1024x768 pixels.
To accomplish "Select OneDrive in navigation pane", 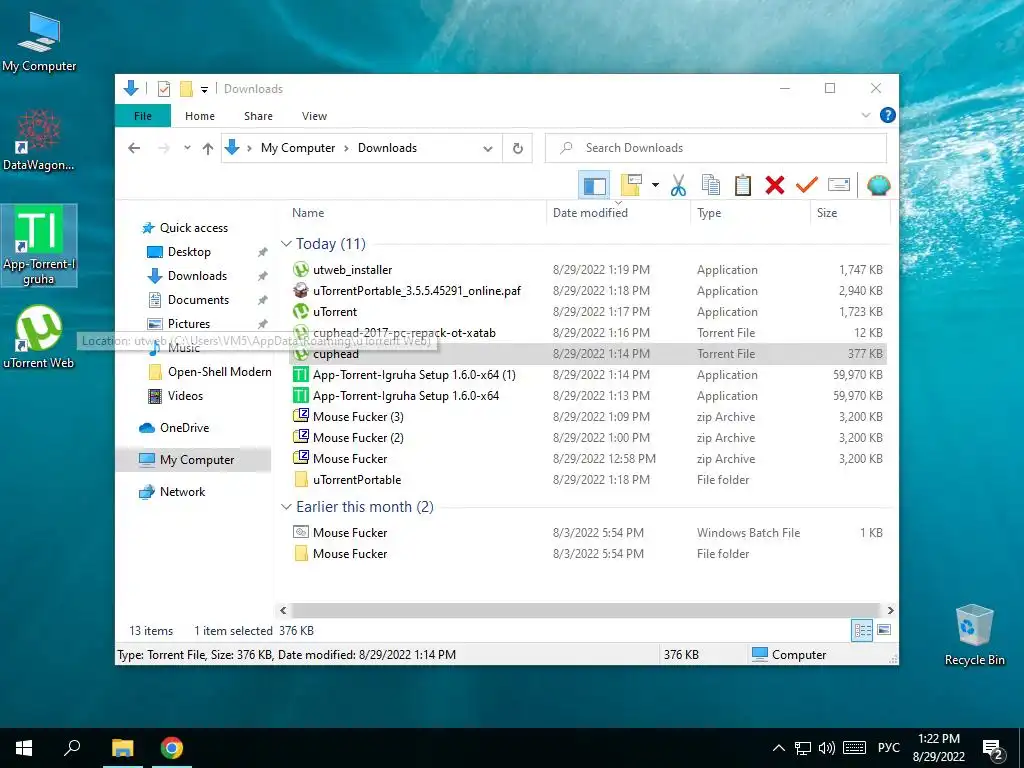I will pyautogui.click(x=185, y=428).
